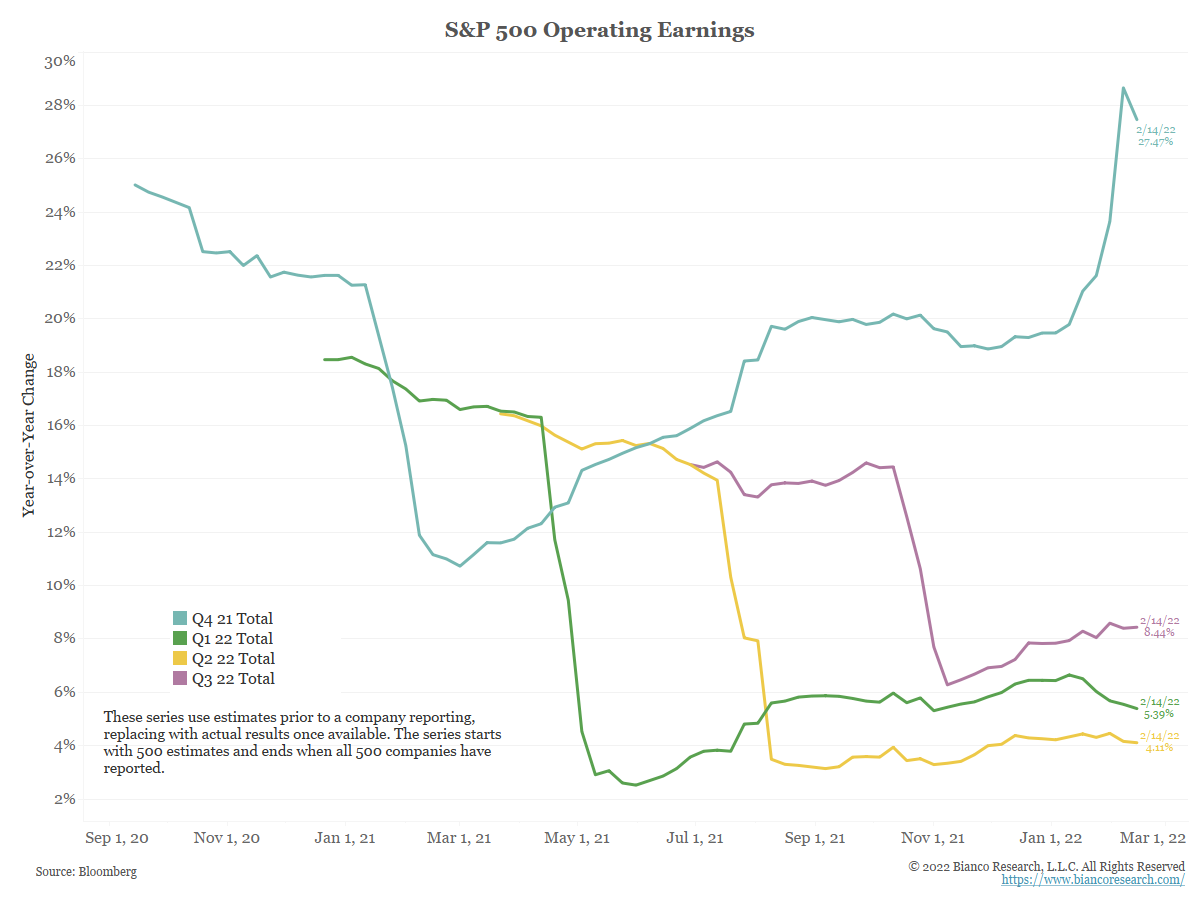
Task: Click the Q1 22 Total green legend swatch
Action: (180, 639)
